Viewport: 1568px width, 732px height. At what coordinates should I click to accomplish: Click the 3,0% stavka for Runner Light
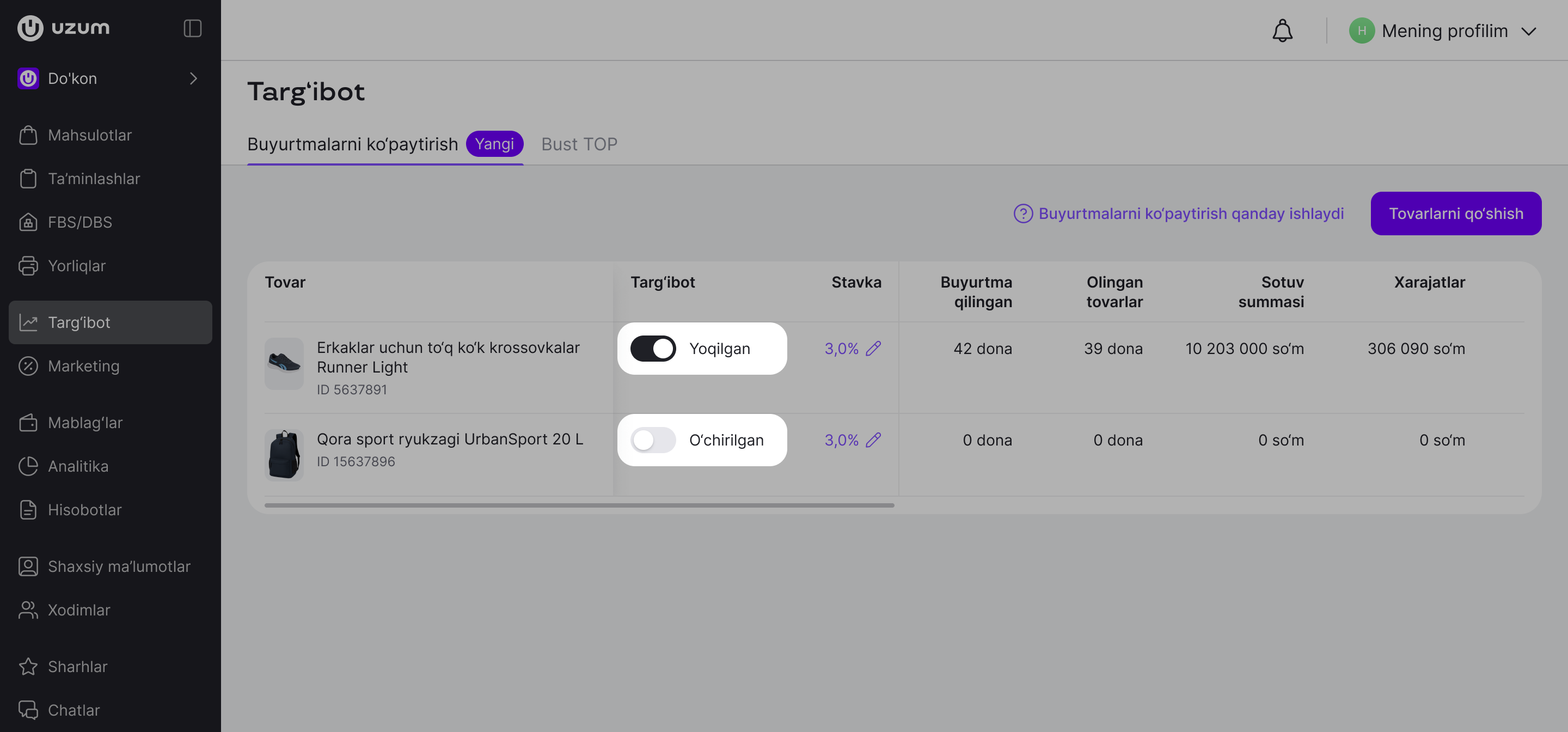(x=841, y=349)
